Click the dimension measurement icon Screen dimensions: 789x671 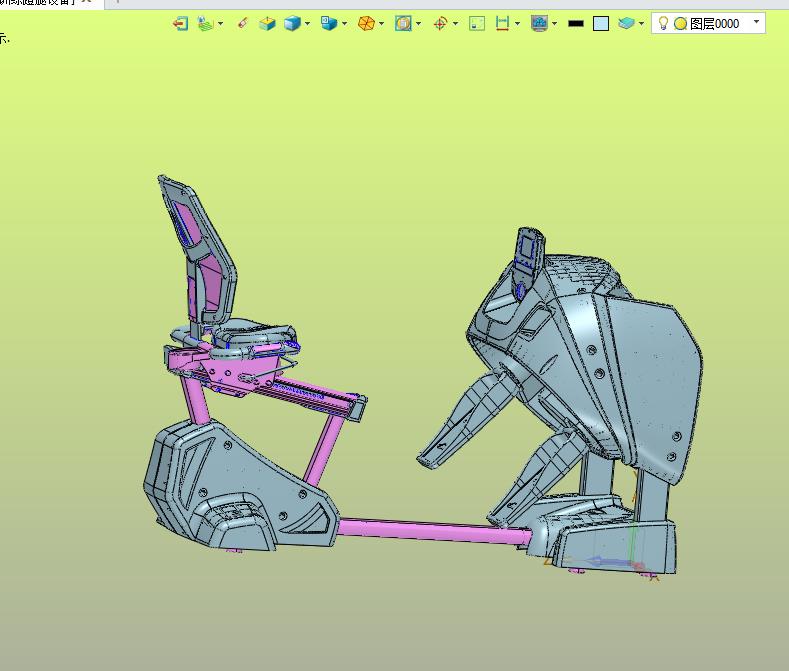[502, 24]
